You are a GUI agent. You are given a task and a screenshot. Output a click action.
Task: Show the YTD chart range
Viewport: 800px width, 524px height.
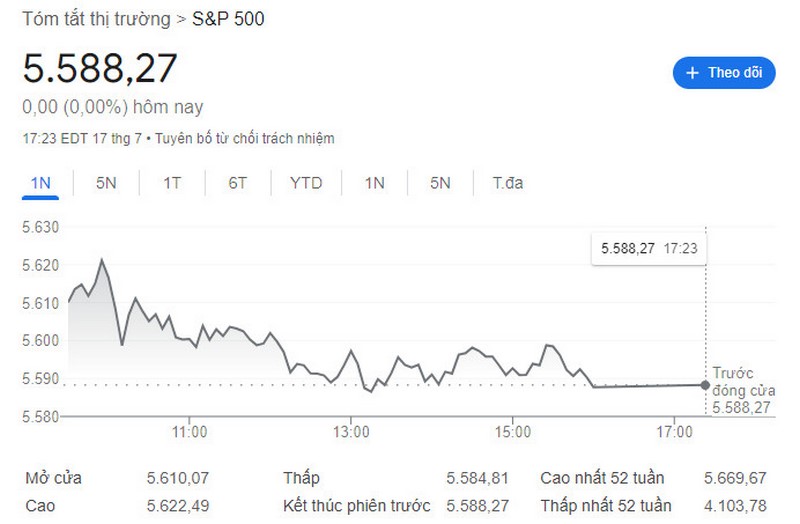click(x=306, y=183)
